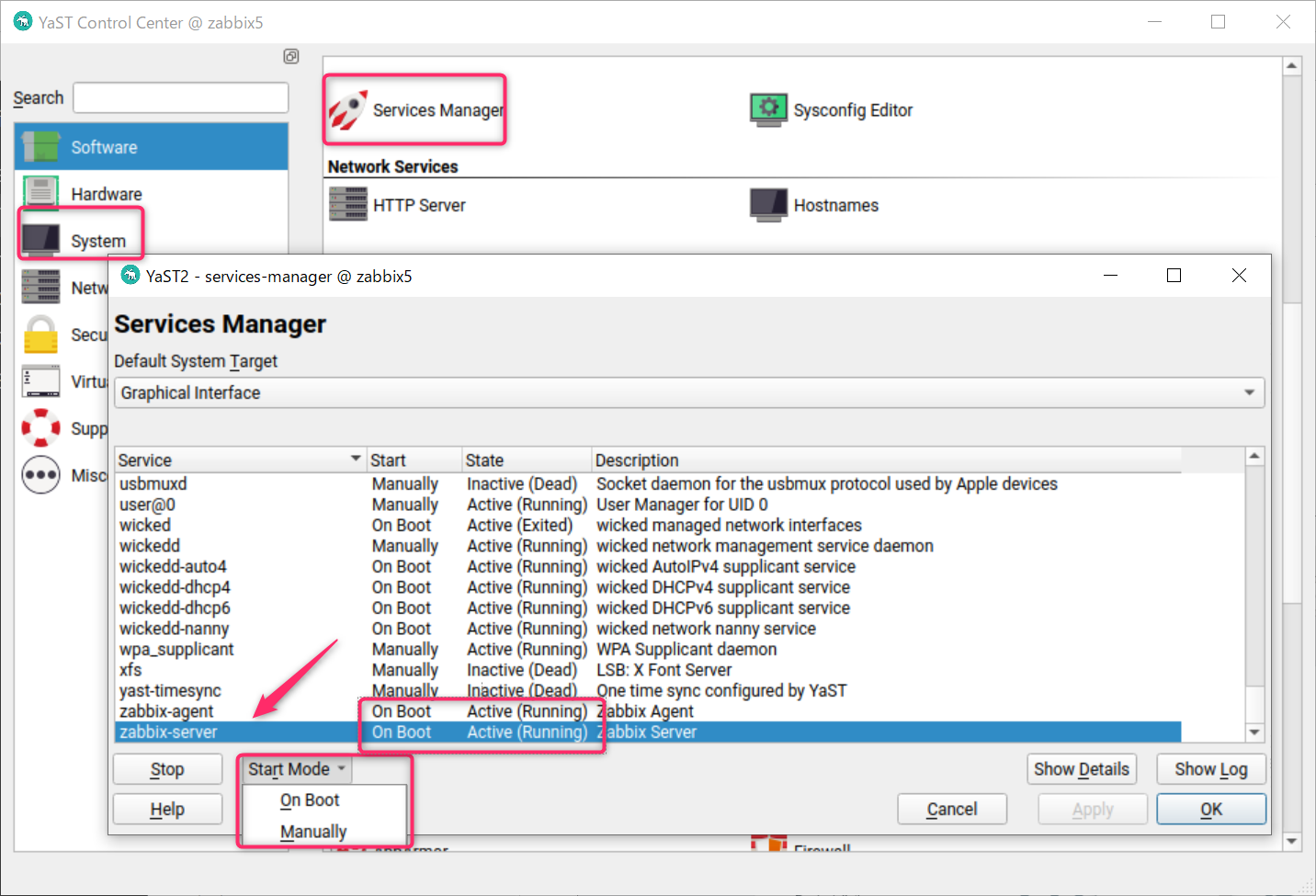Image resolution: width=1316 pixels, height=896 pixels.
Task: Select the Virtualization terminal icon
Action: tap(40, 381)
